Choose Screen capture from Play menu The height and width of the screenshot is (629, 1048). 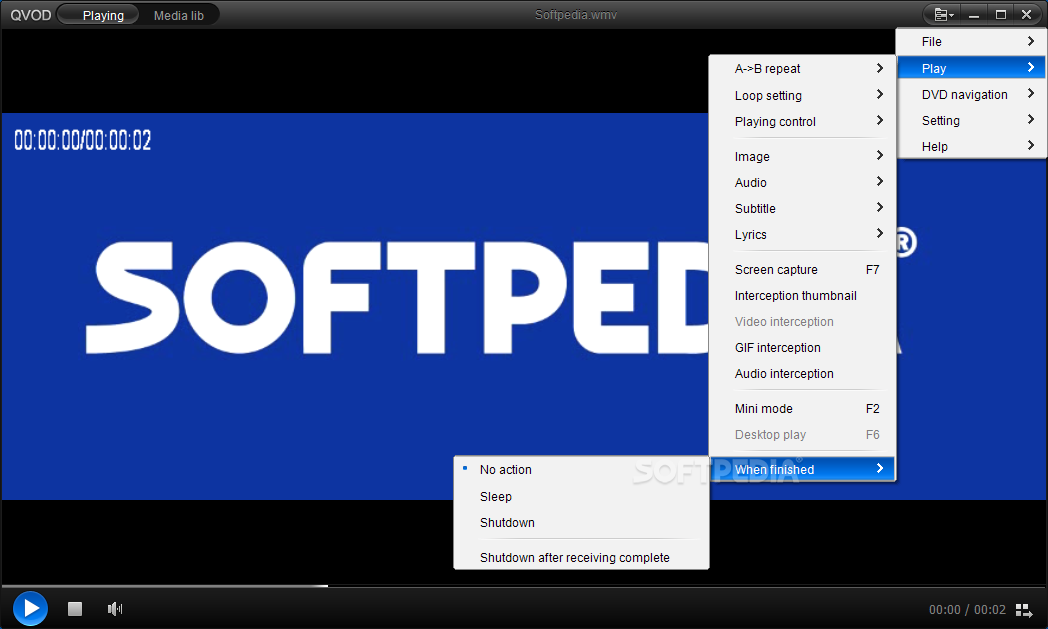pos(802,269)
